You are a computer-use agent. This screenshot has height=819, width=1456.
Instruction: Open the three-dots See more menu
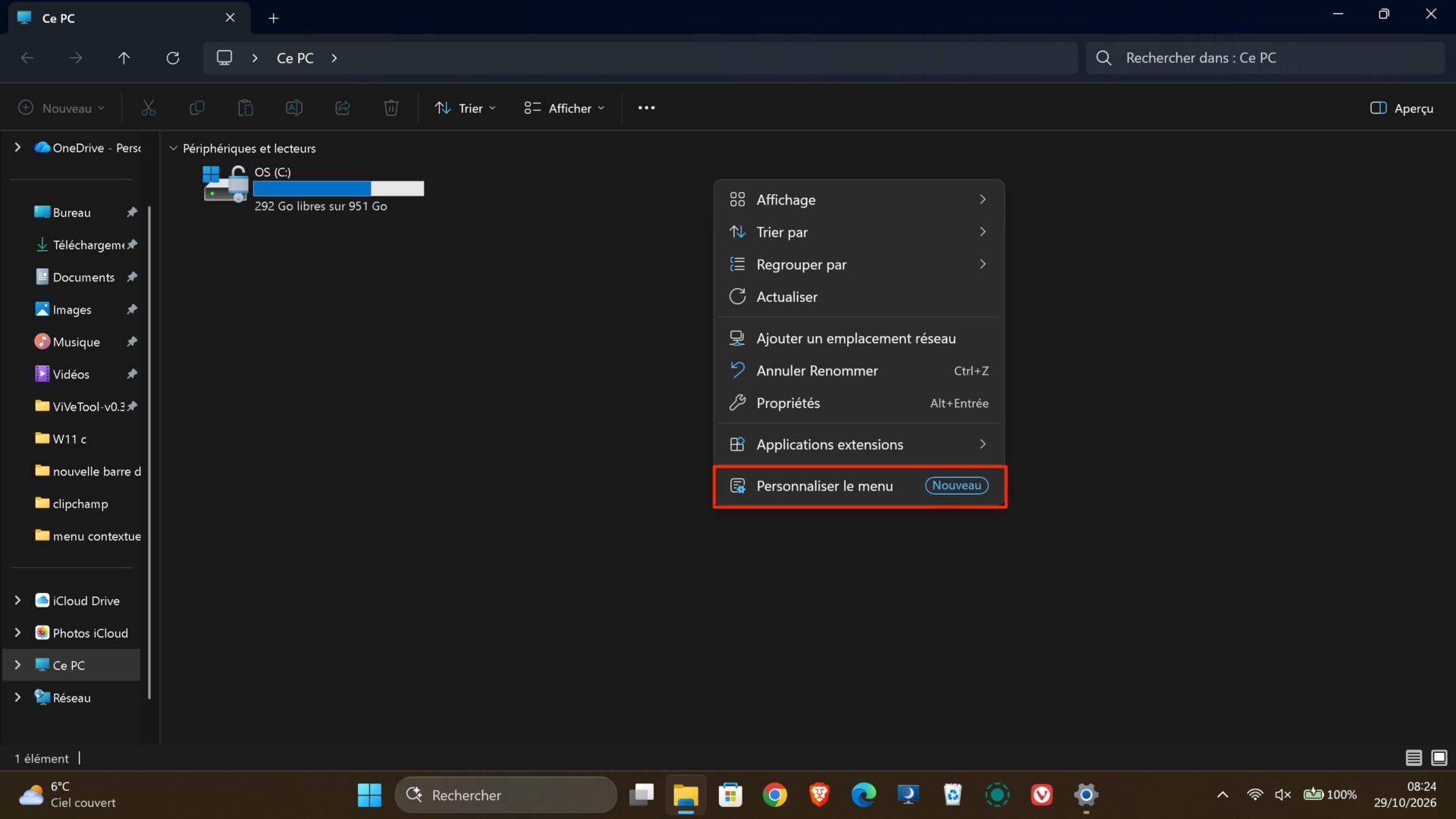[646, 108]
